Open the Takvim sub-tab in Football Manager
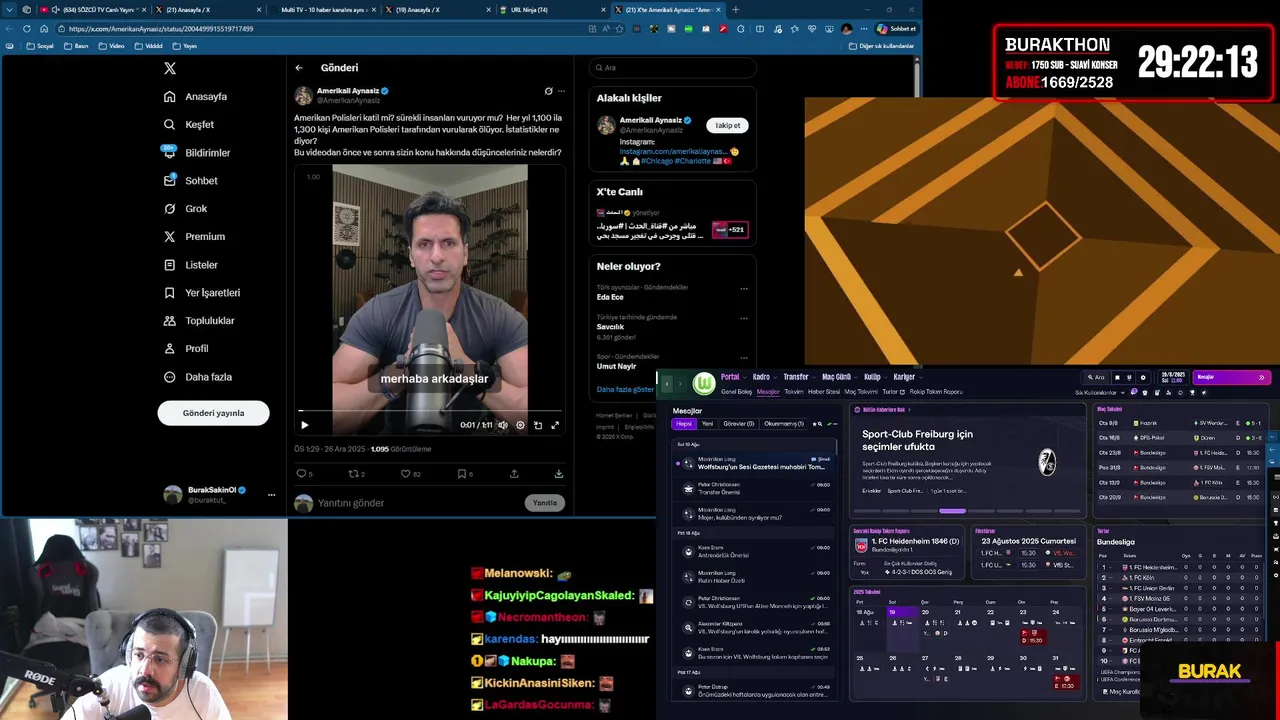Viewport: 1280px width, 720px height. pos(794,392)
